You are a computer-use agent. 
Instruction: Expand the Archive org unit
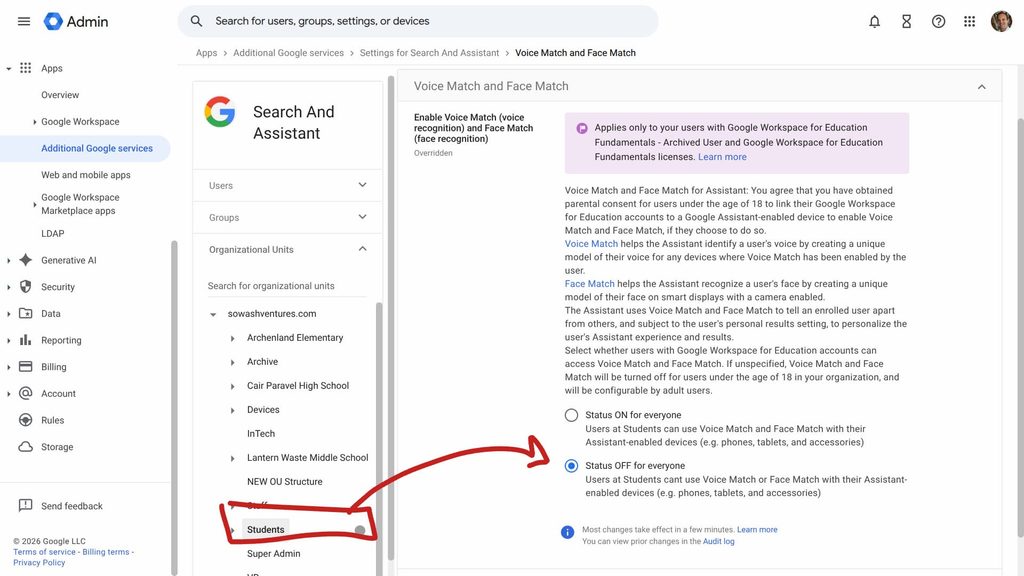pyautogui.click(x=232, y=362)
